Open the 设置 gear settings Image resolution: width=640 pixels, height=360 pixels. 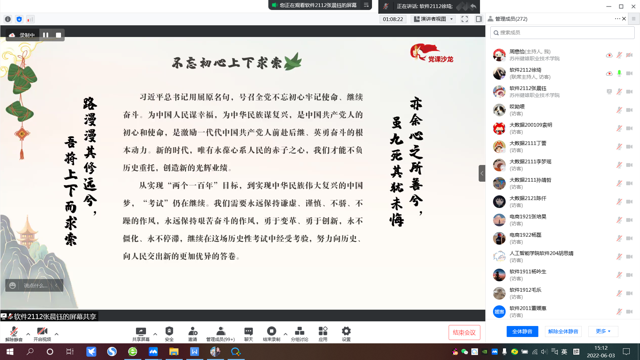click(346, 333)
